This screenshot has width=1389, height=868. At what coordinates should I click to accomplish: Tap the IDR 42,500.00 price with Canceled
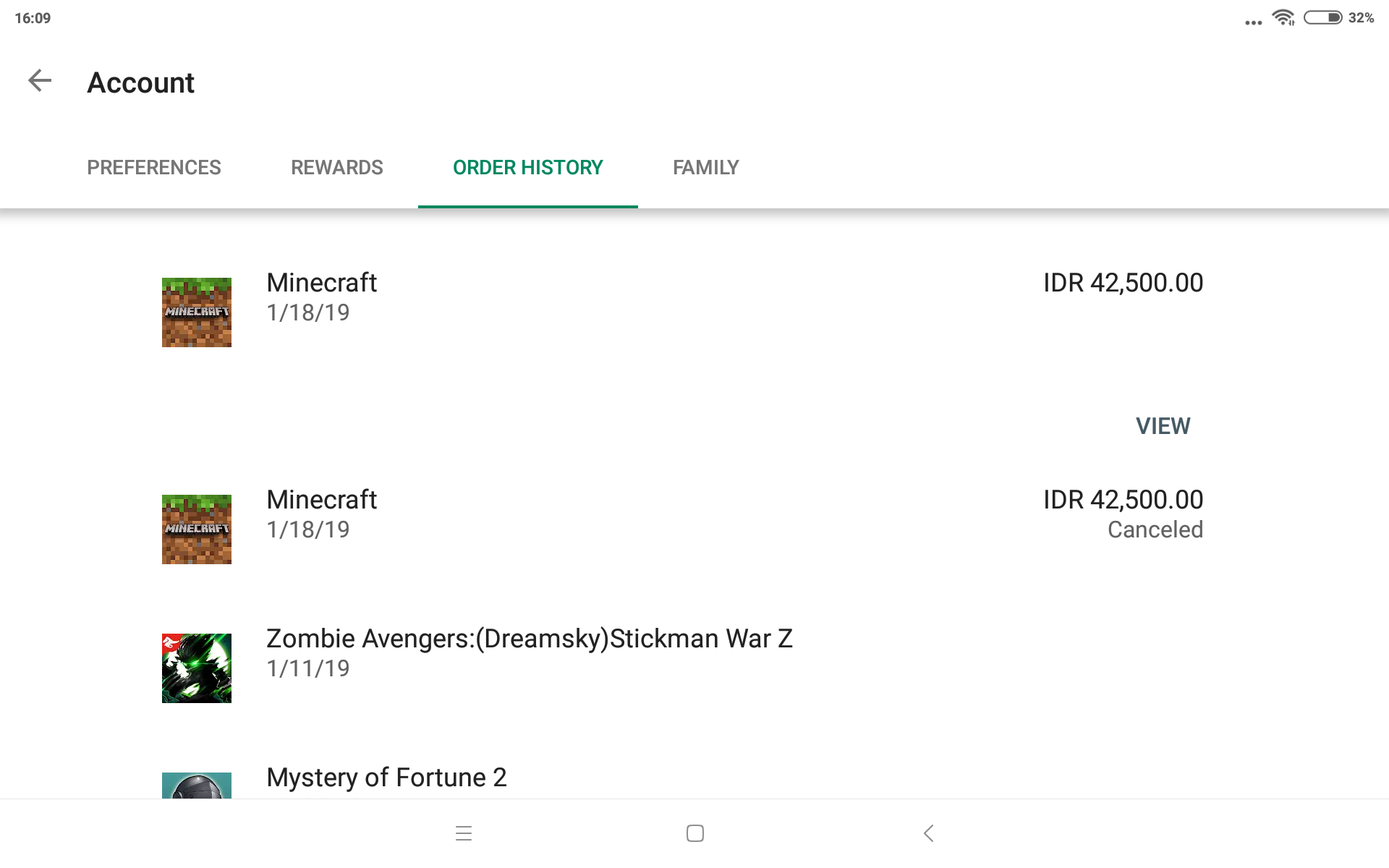click(x=1123, y=500)
